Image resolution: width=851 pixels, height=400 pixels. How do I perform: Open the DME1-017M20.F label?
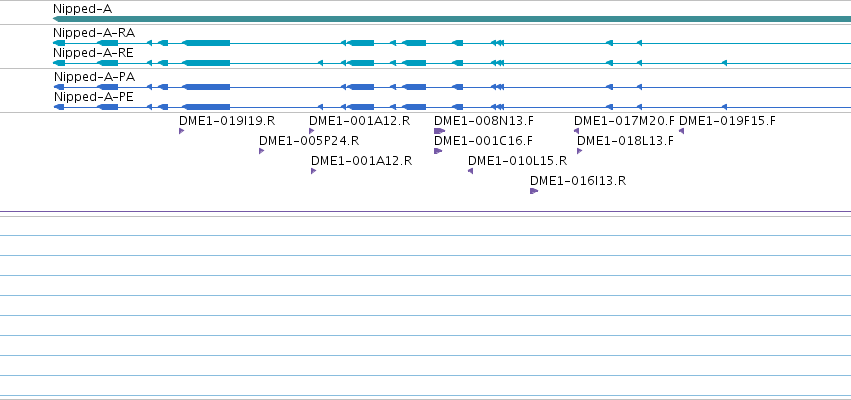[624, 120]
